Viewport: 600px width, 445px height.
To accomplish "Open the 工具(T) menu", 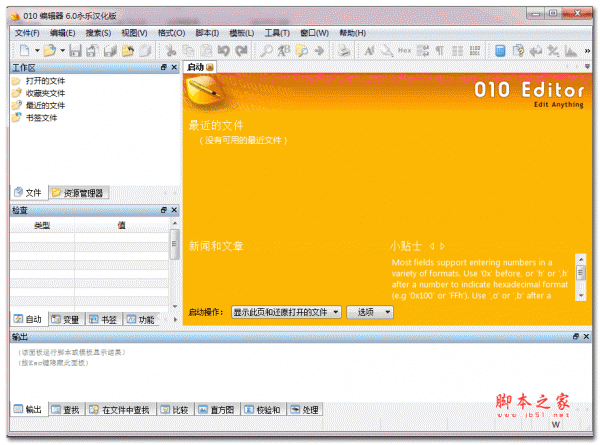I will tap(277, 33).
